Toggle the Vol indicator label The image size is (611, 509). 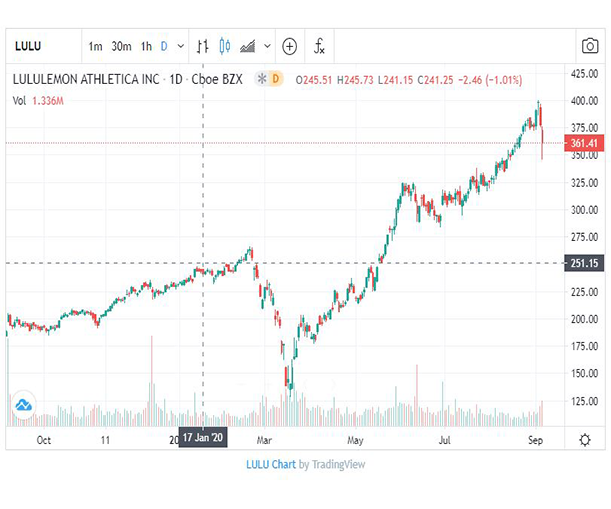(19, 101)
